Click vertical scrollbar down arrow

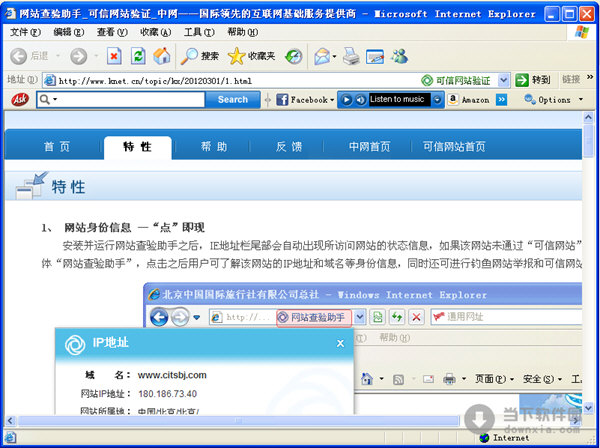tap(589, 408)
